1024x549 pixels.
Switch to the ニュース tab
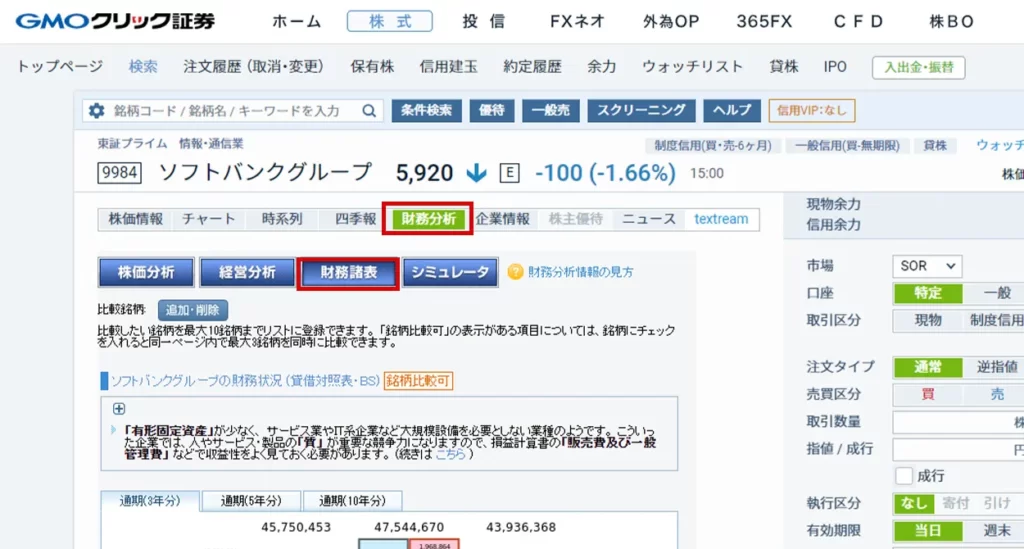(648, 219)
